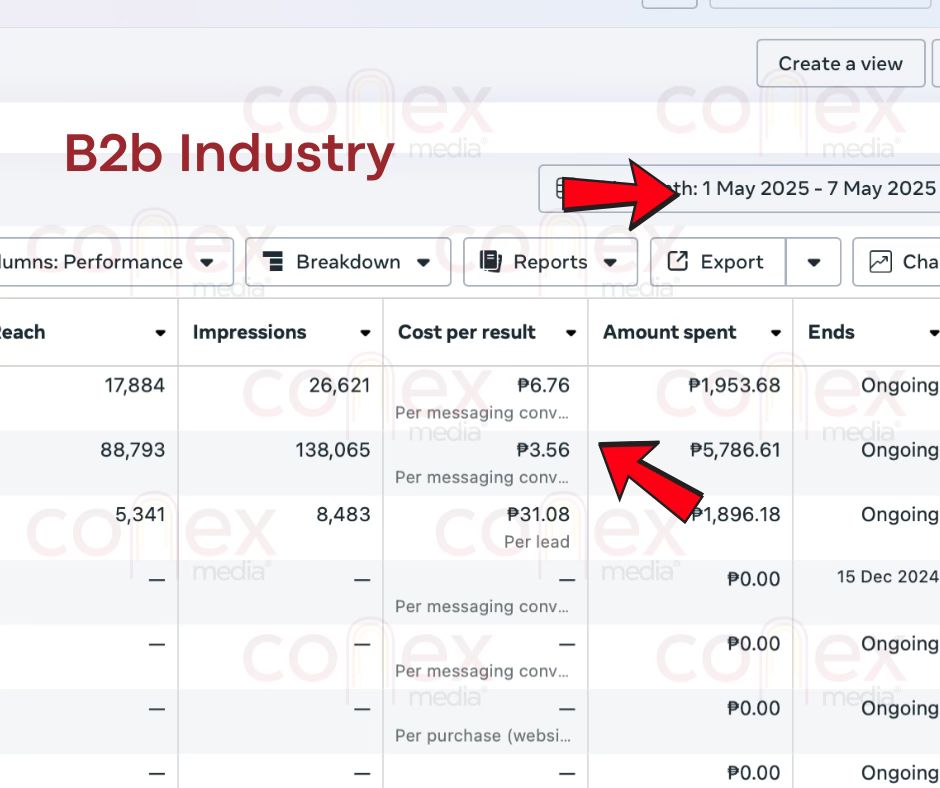Click Ongoing in the ₱1,896.18 row
The image size is (940, 788).
pyautogui.click(x=900, y=515)
